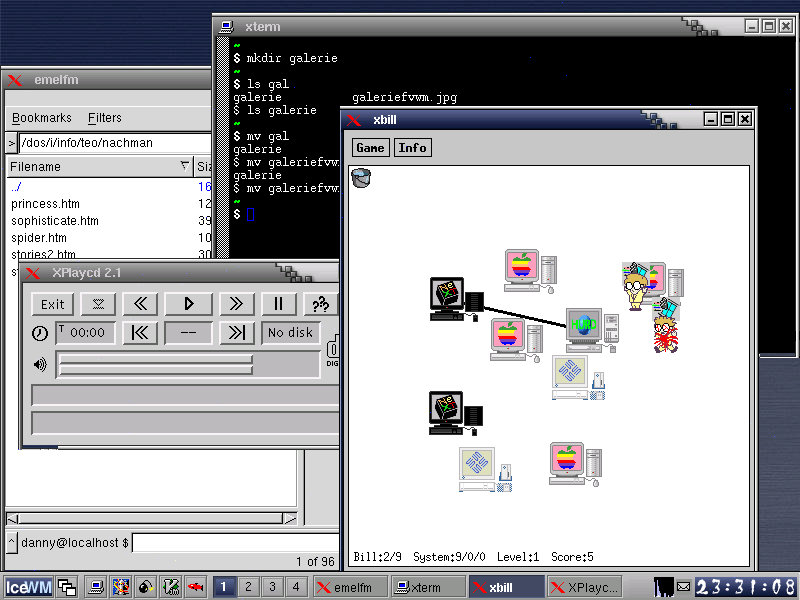Click the bottom-right Apple computer in xbill
Screen dimensions: 800x600
point(575,464)
